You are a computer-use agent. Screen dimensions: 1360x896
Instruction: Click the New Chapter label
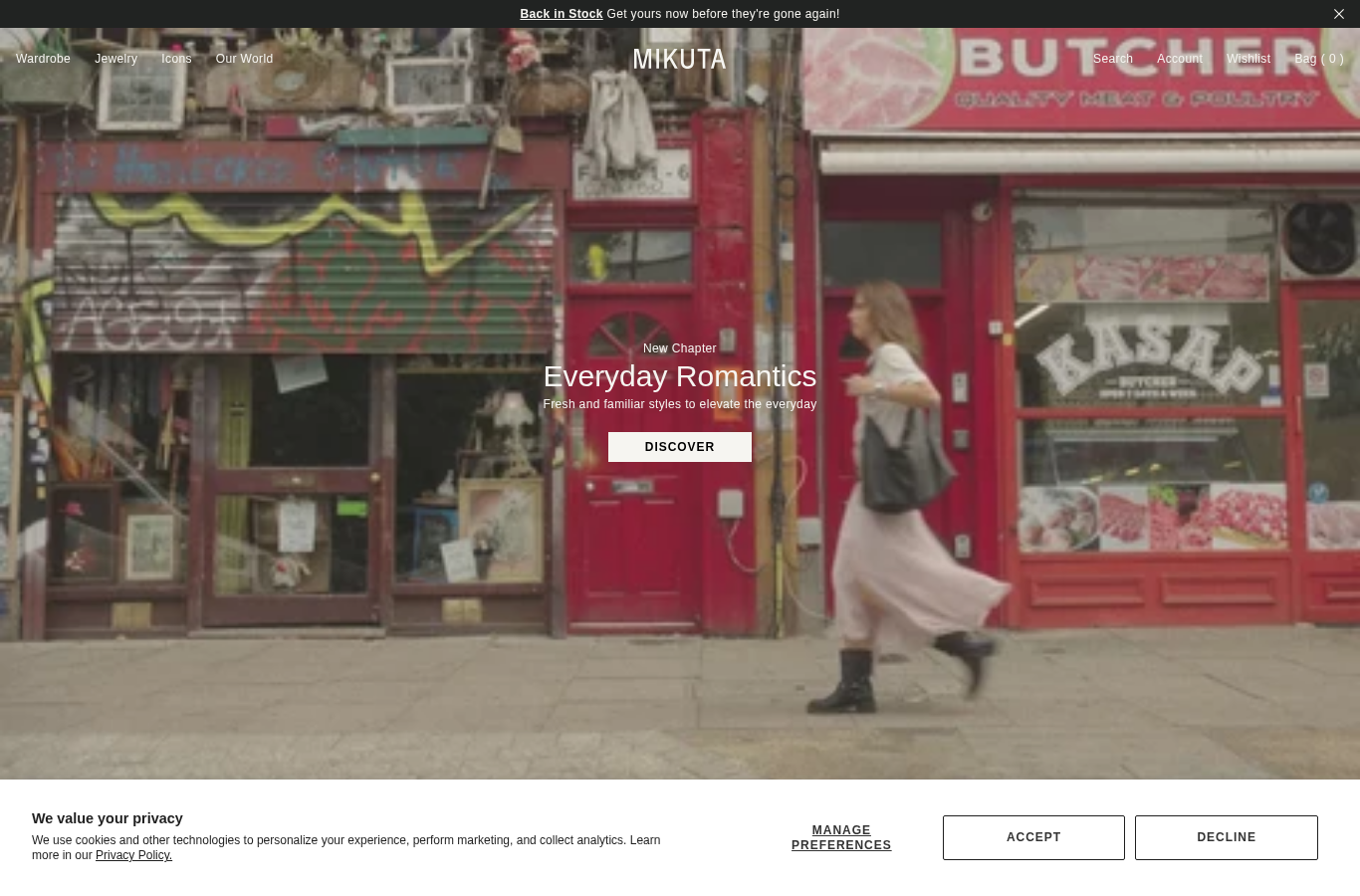(x=680, y=348)
